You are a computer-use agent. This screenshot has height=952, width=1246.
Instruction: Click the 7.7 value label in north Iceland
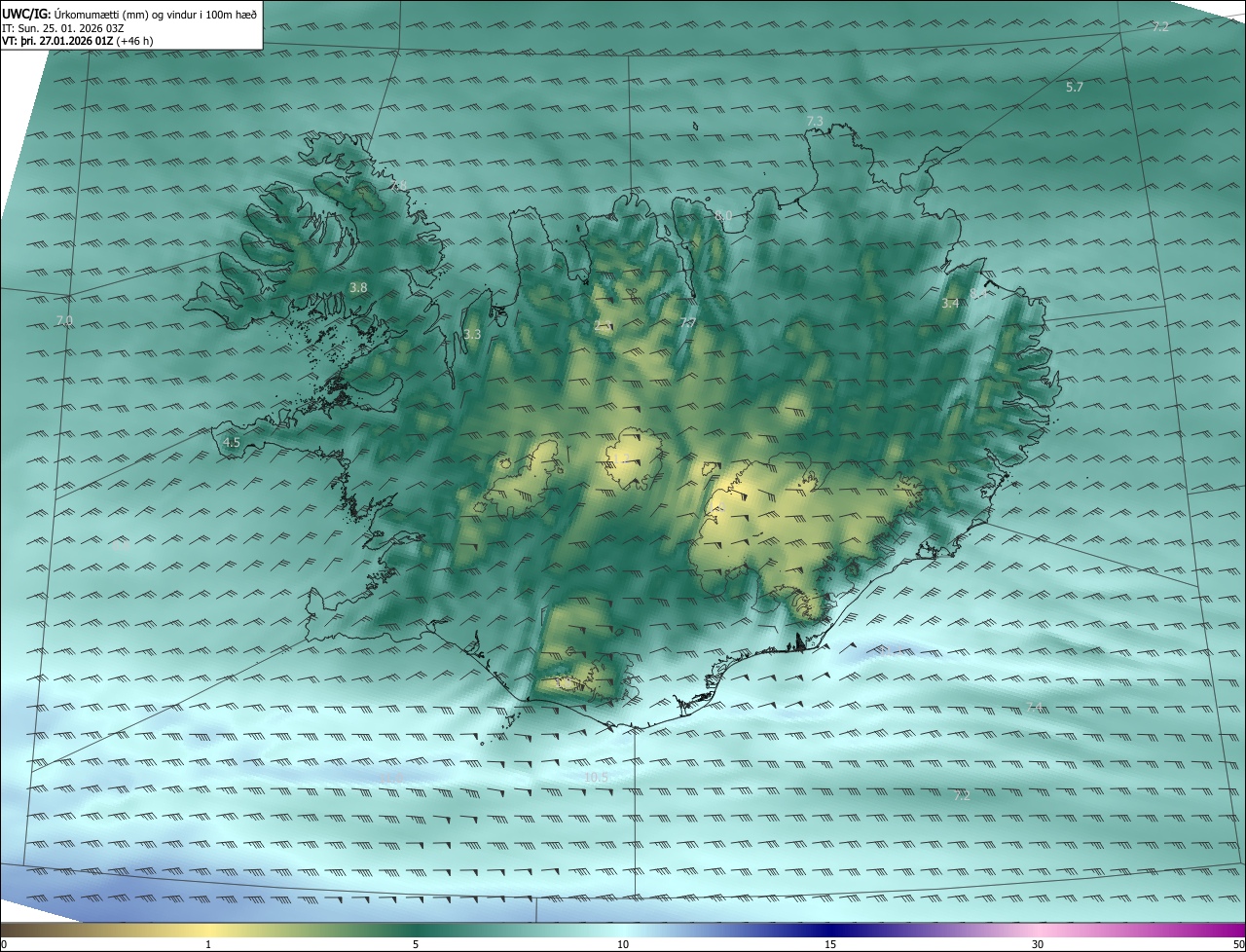(688, 322)
